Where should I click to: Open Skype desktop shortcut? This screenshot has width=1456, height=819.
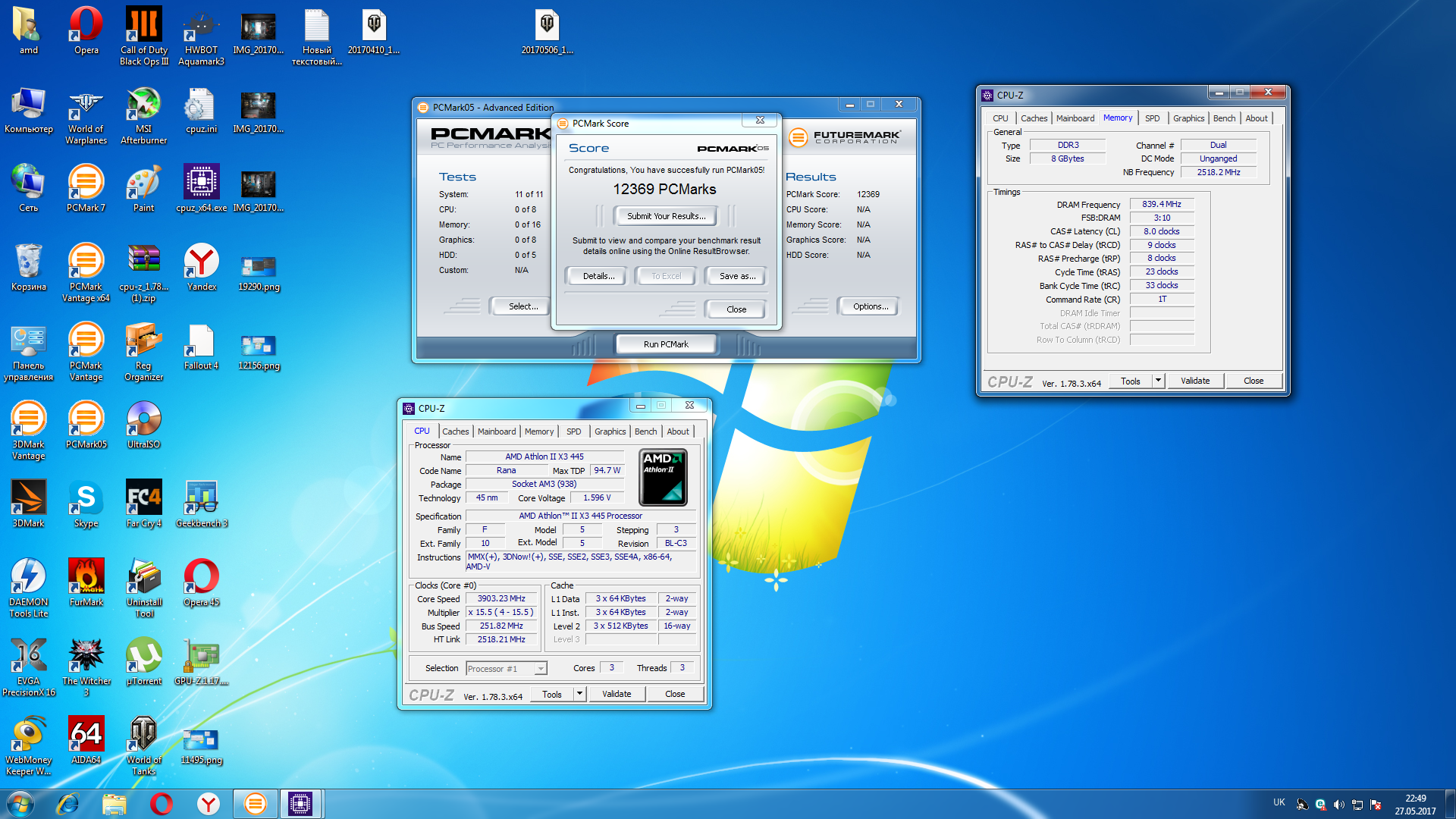86,504
